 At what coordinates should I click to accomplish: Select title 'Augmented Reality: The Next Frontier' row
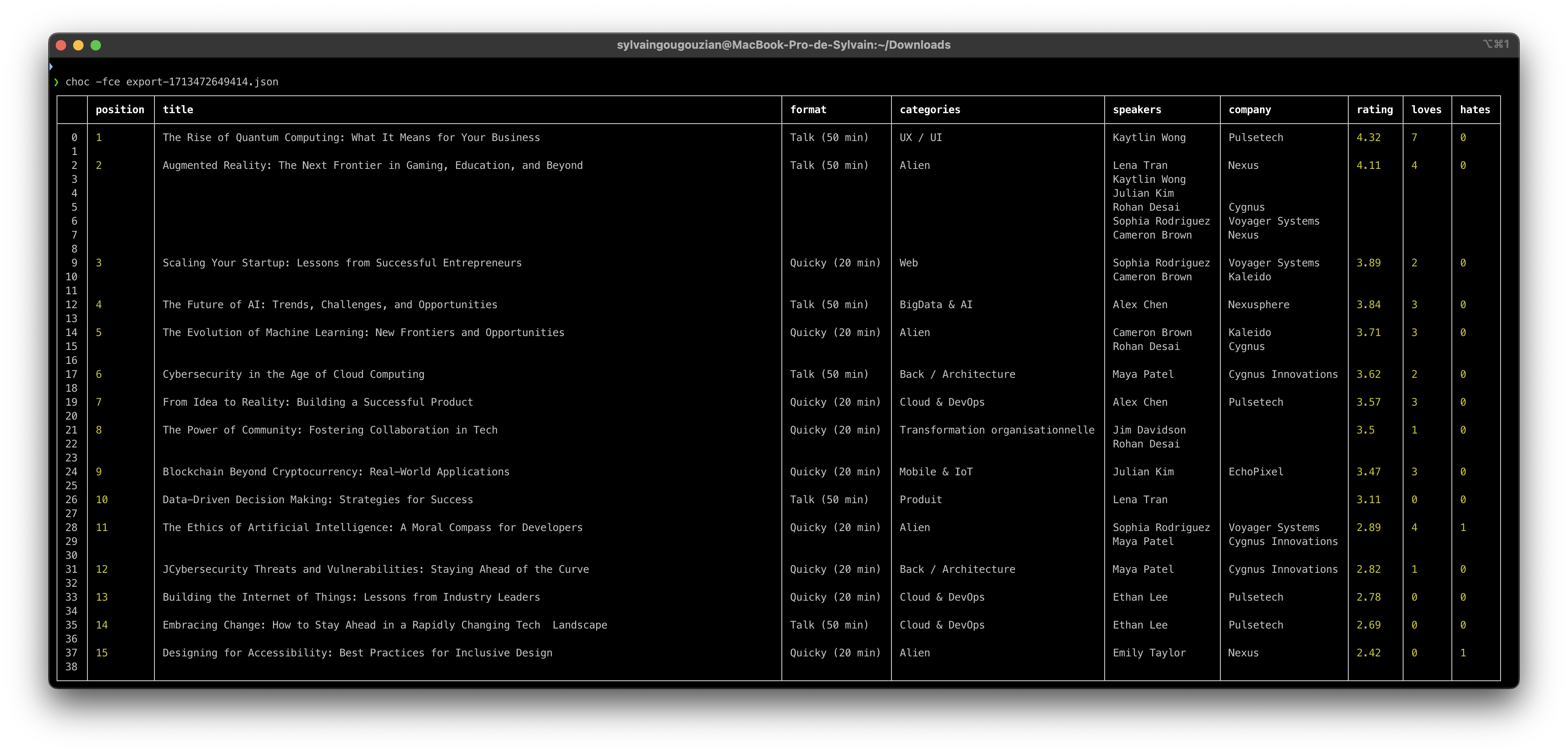pyautogui.click(x=372, y=165)
